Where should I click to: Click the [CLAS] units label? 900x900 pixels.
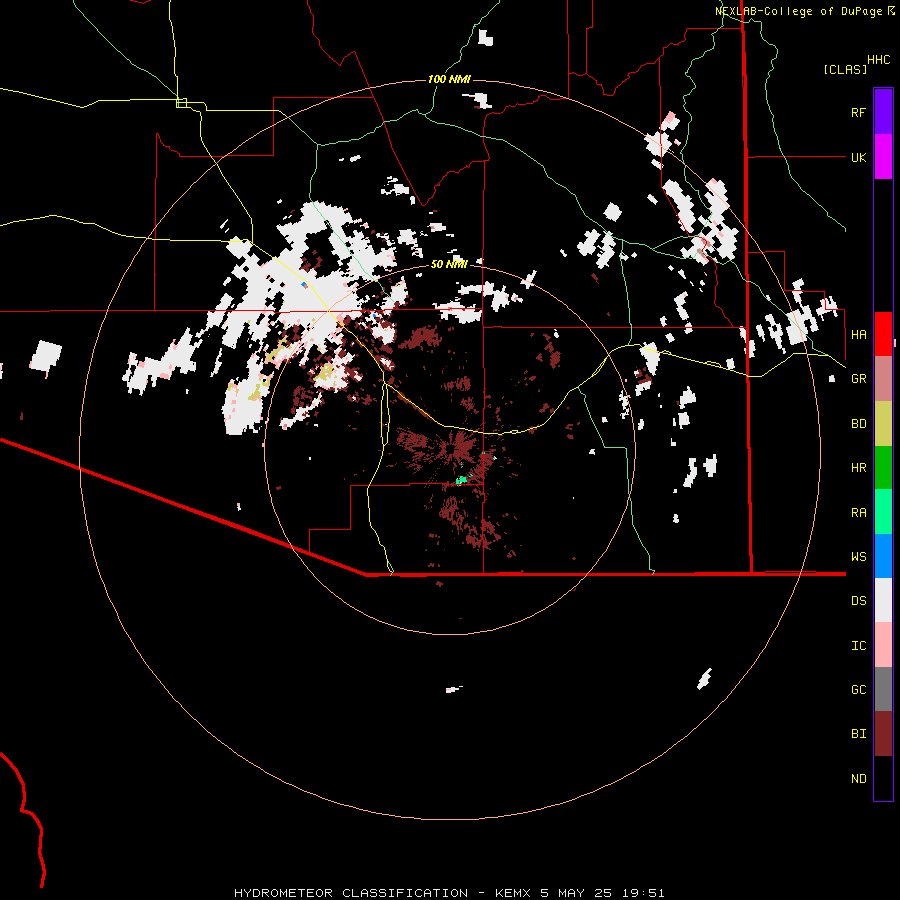845,69
